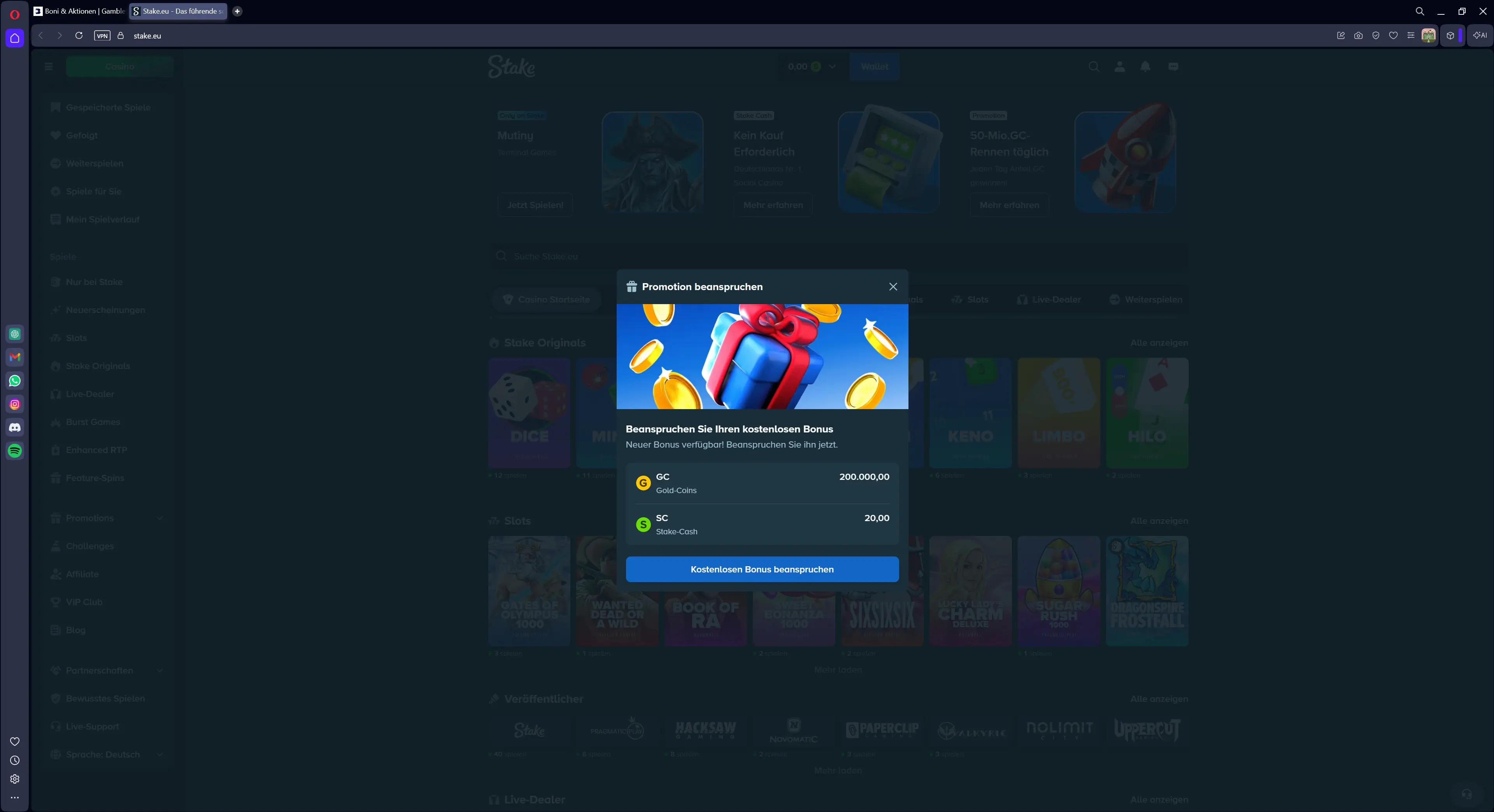The height and width of the screenshot is (812, 1494).
Task: Open VIP Club in the sidebar
Action: tap(108, 602)
